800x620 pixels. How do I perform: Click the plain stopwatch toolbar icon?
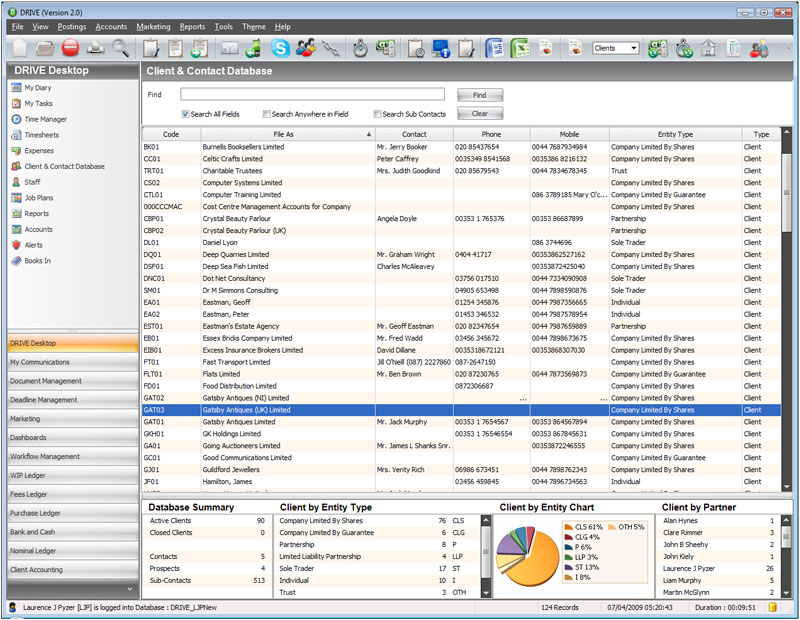[360, 48]
